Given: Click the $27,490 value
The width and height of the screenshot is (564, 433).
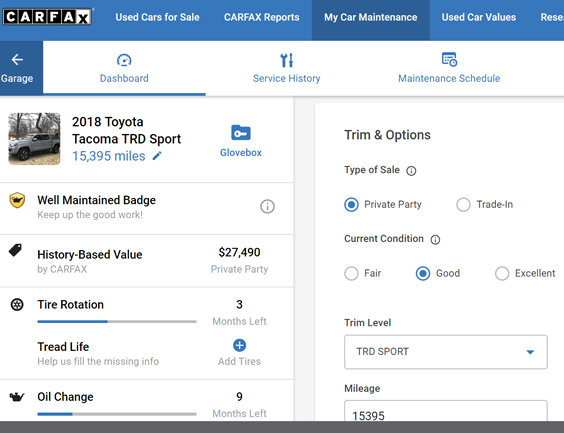Looking at the screenshot, I should 239,252.
